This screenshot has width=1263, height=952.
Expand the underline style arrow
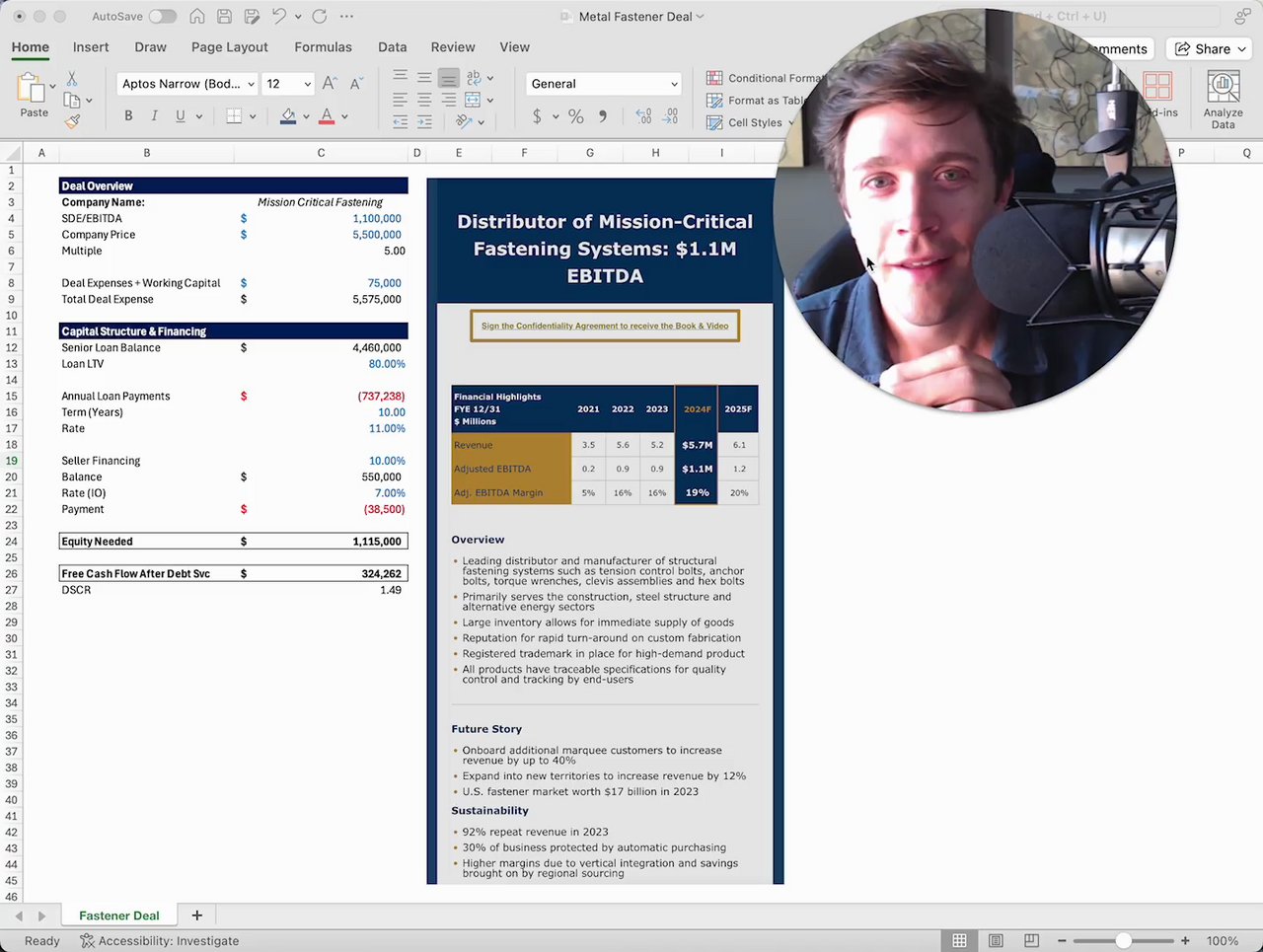[198, 116]
